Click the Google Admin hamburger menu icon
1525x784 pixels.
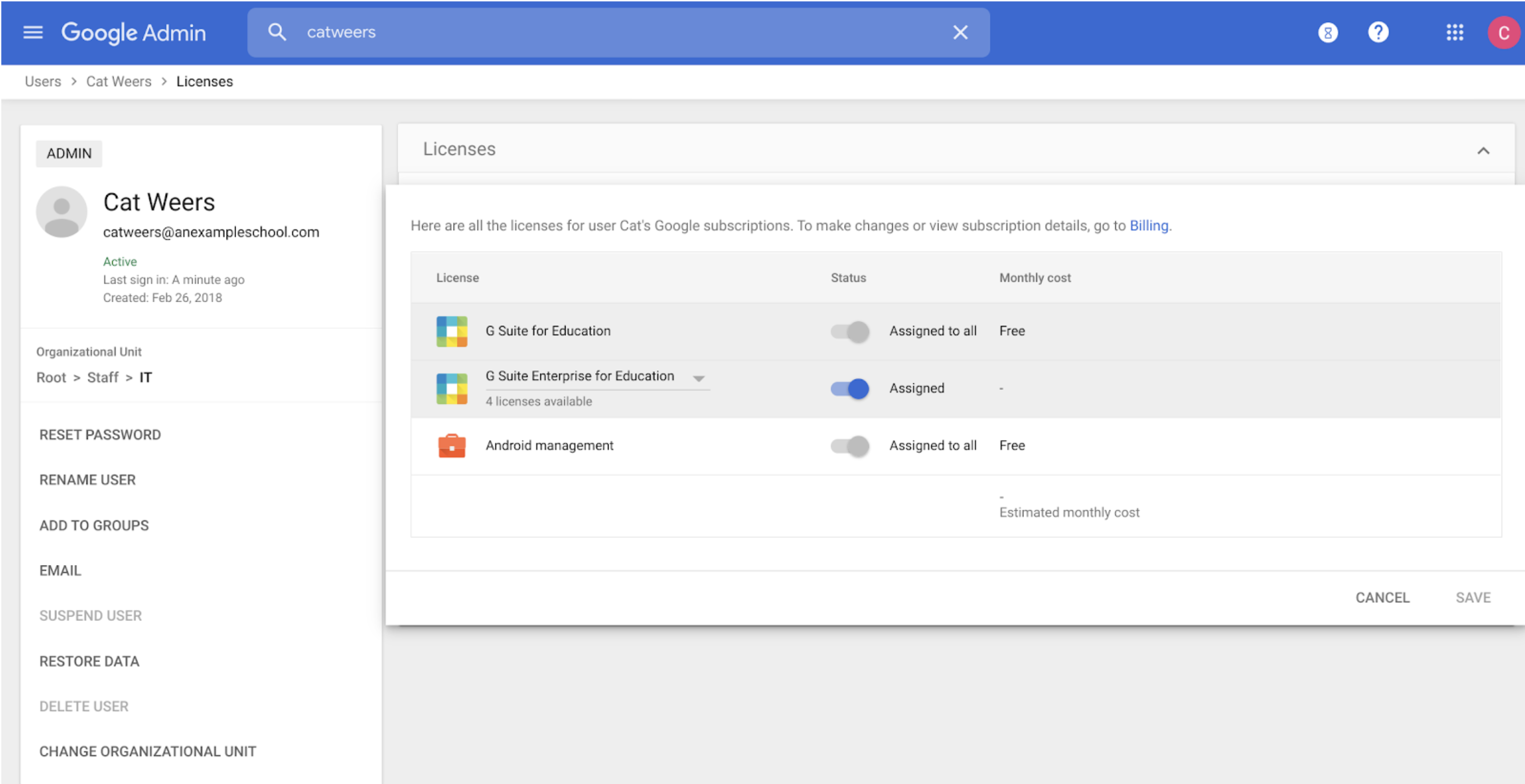[33, 32]
